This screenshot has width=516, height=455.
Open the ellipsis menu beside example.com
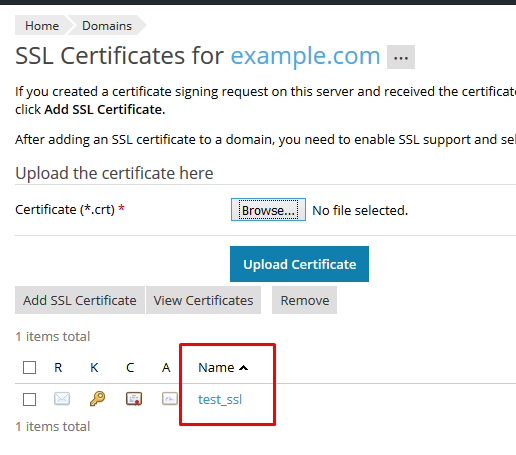coord(401,57)
